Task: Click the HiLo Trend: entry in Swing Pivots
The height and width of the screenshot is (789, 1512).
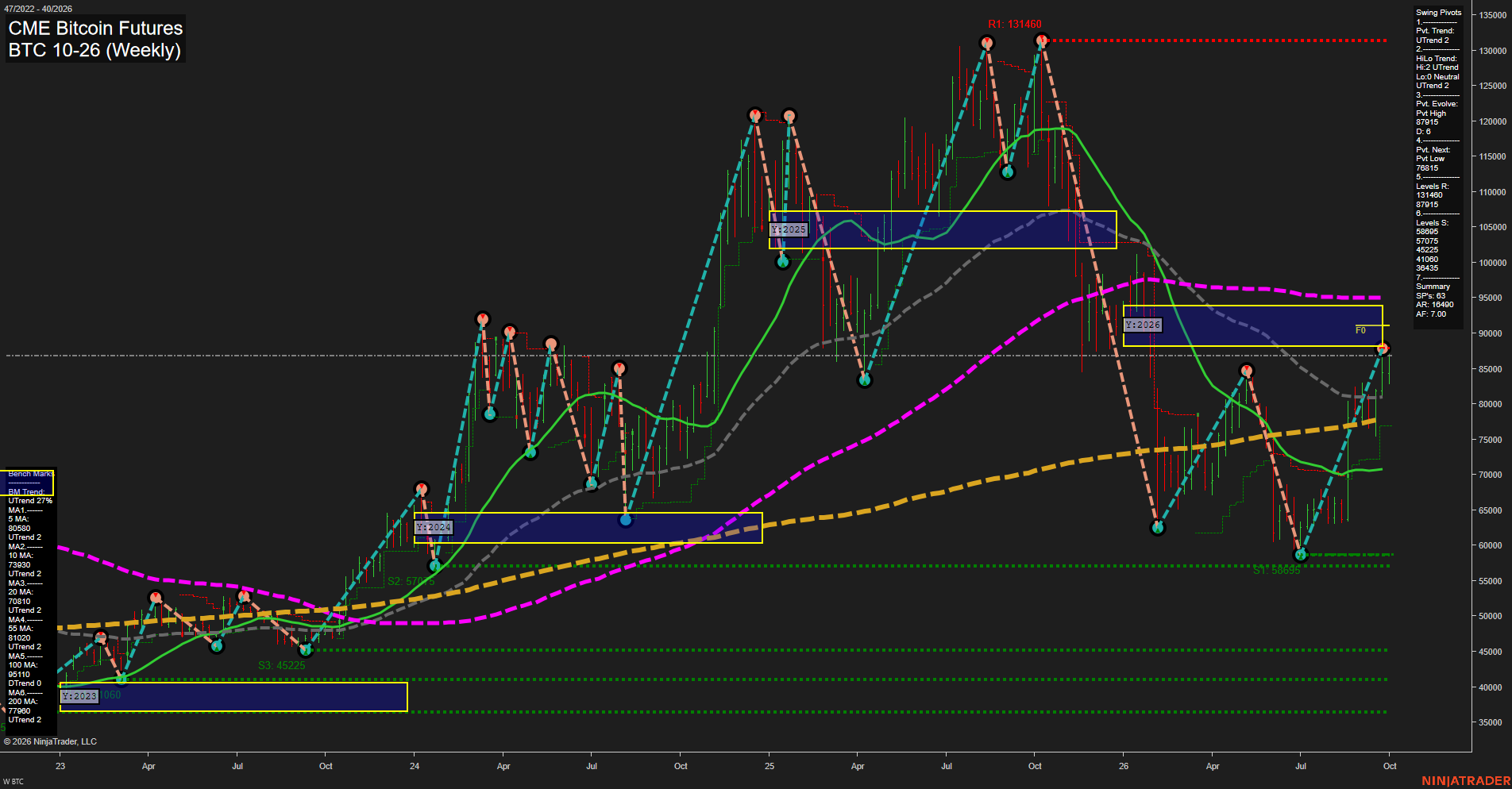Action: pyautogui.click(x=1437, y=59)
